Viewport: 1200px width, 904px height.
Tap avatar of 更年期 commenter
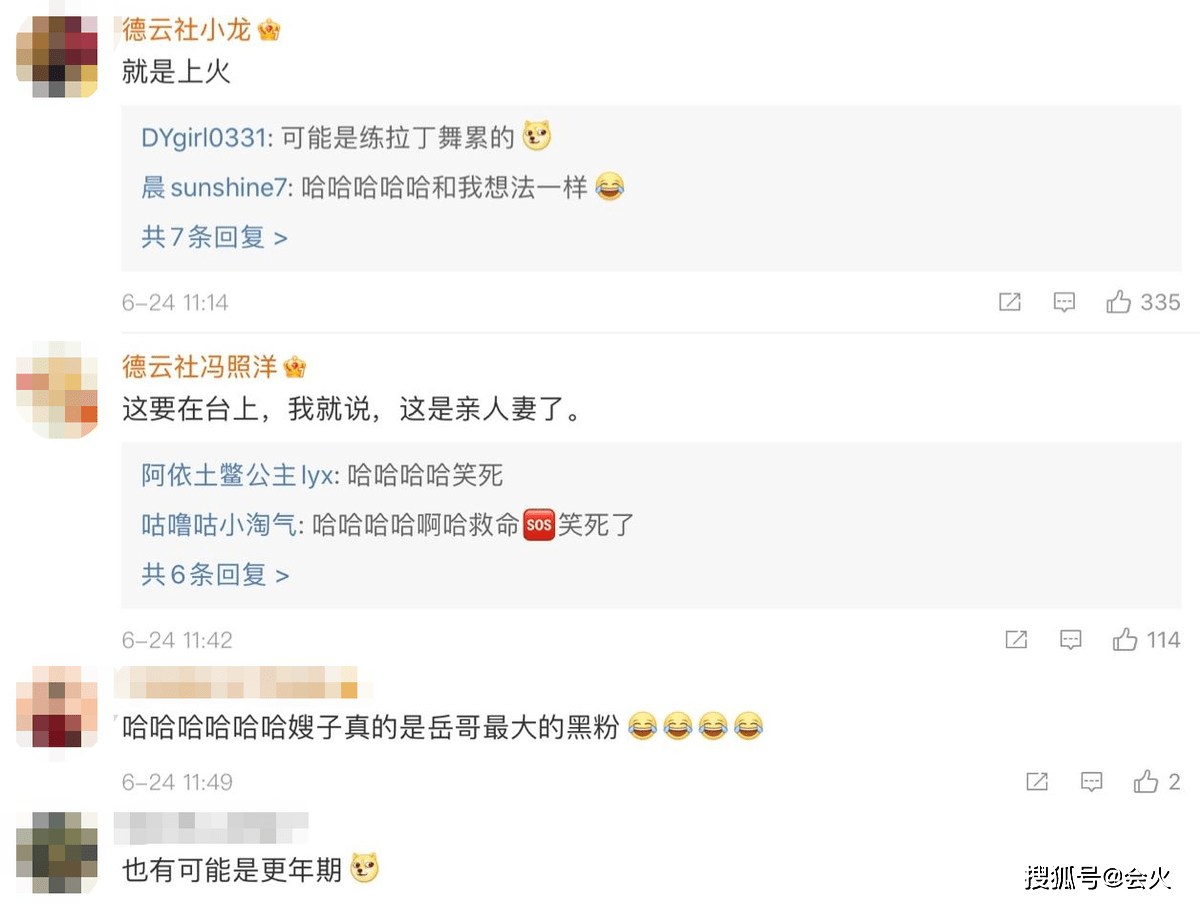point(57,851)
